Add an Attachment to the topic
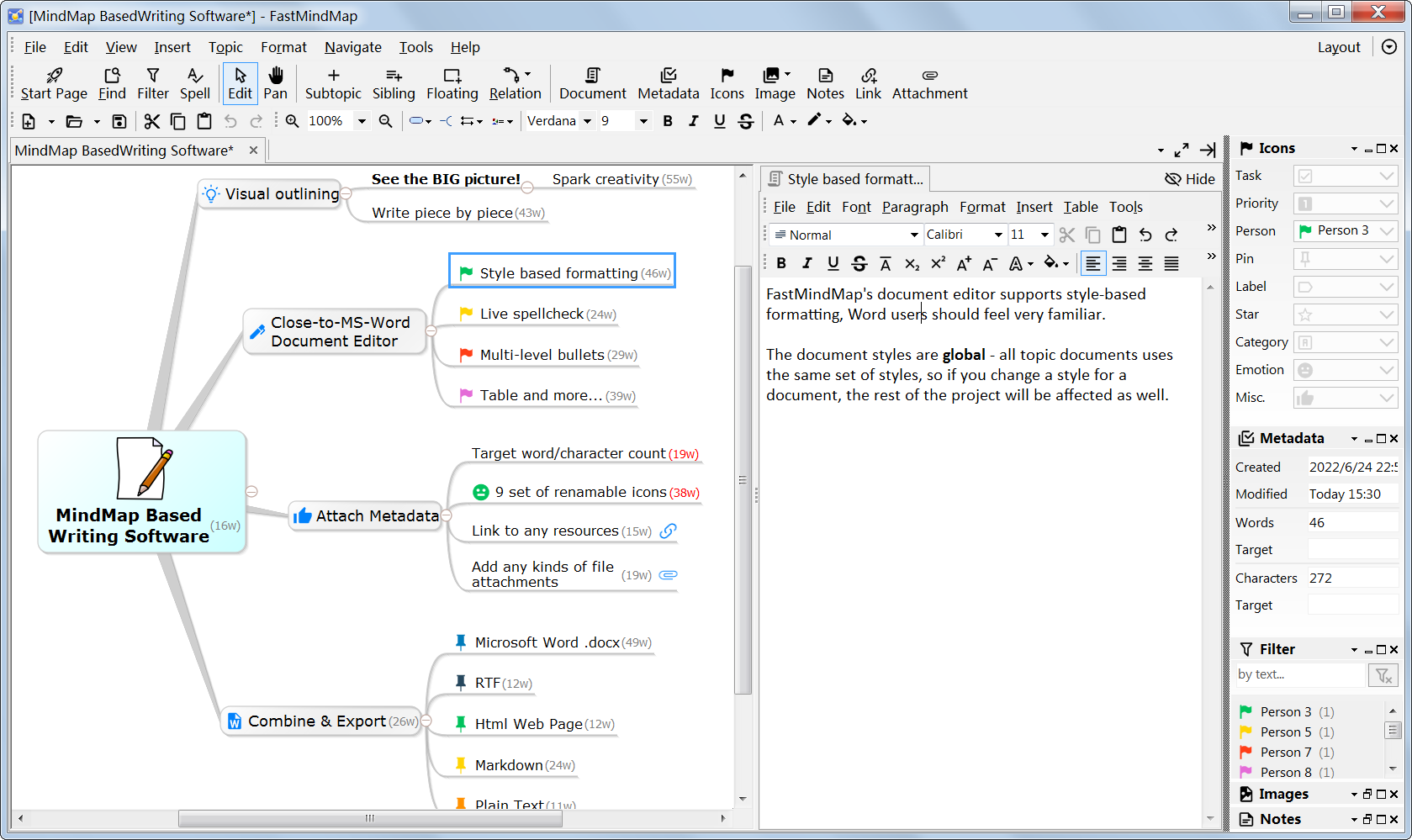The image size is (1412, 840). (x=930, y=84)
